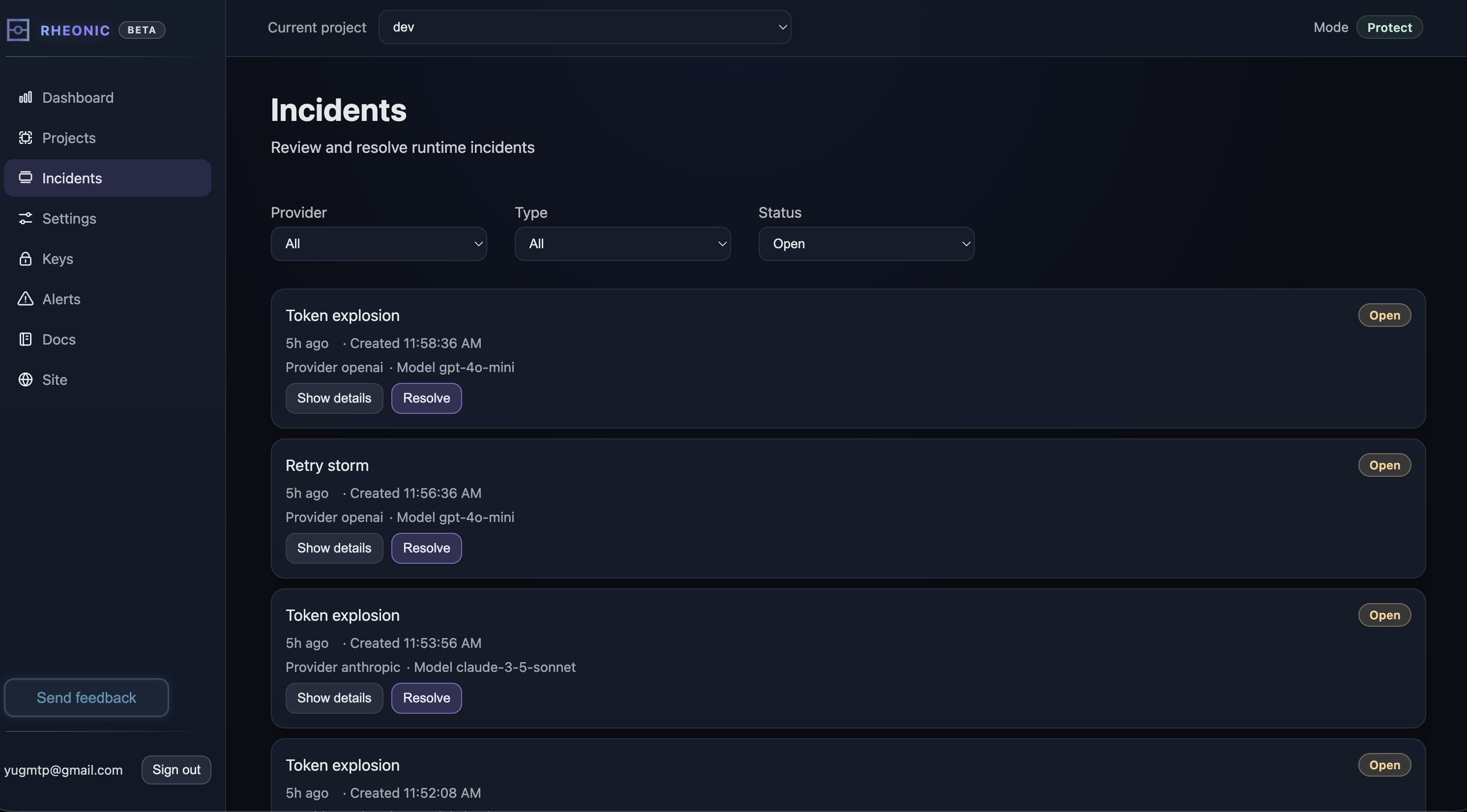This screenshot has height=812, width=1467.
Task: Click the Rheonic logo icon
Action: 18,29
